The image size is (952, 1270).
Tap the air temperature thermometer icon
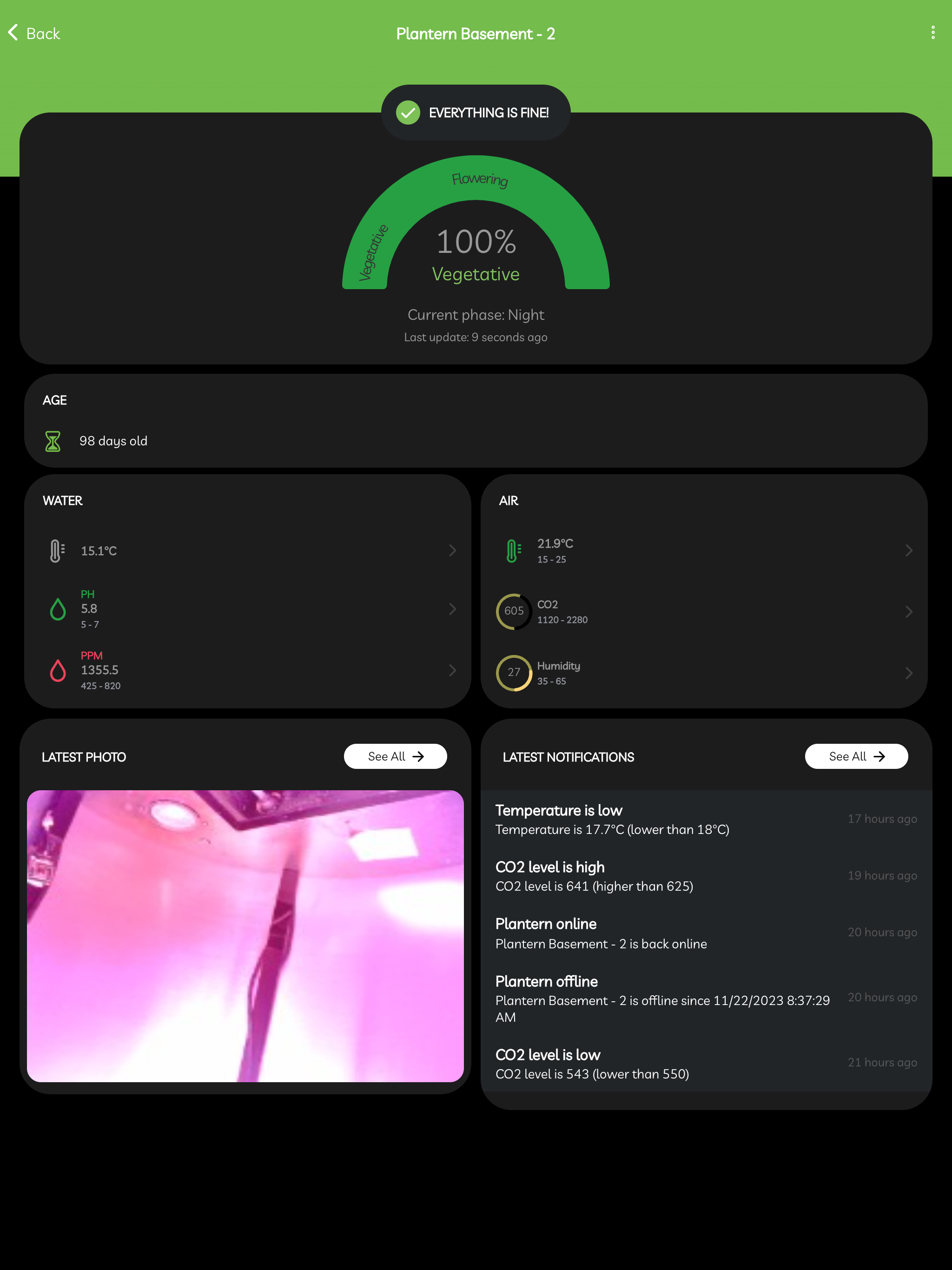pyautogui.click(x=513, y=550)
